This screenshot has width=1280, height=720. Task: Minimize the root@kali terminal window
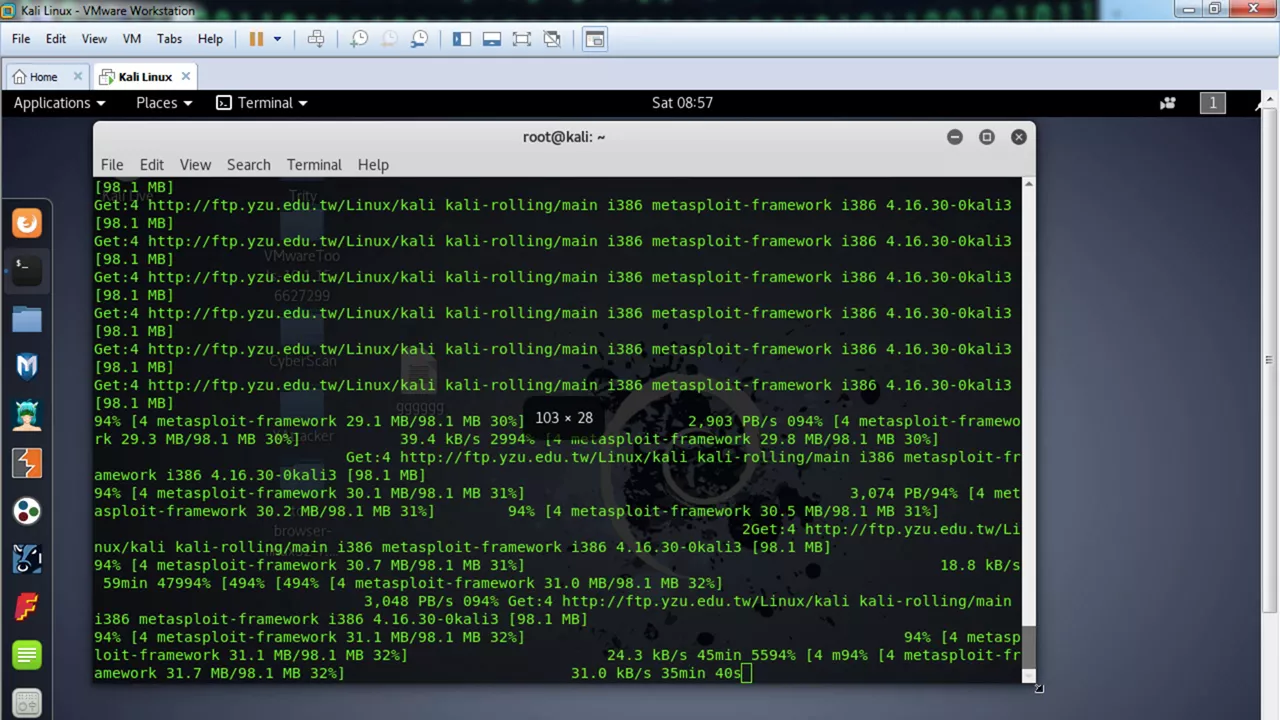pyautogui.click(x=955, y=137)
